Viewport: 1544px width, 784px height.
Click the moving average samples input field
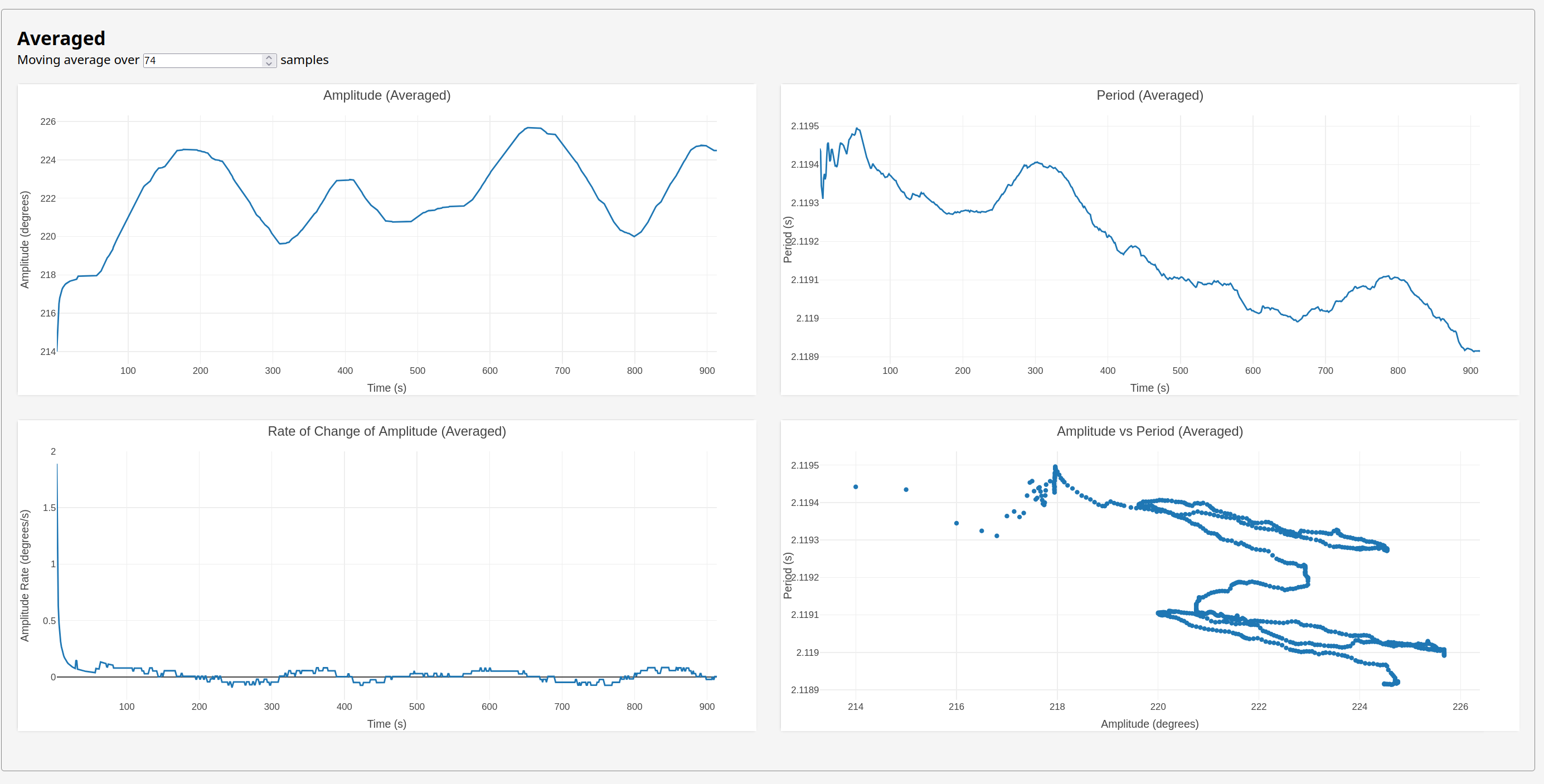tap(202, 61)
